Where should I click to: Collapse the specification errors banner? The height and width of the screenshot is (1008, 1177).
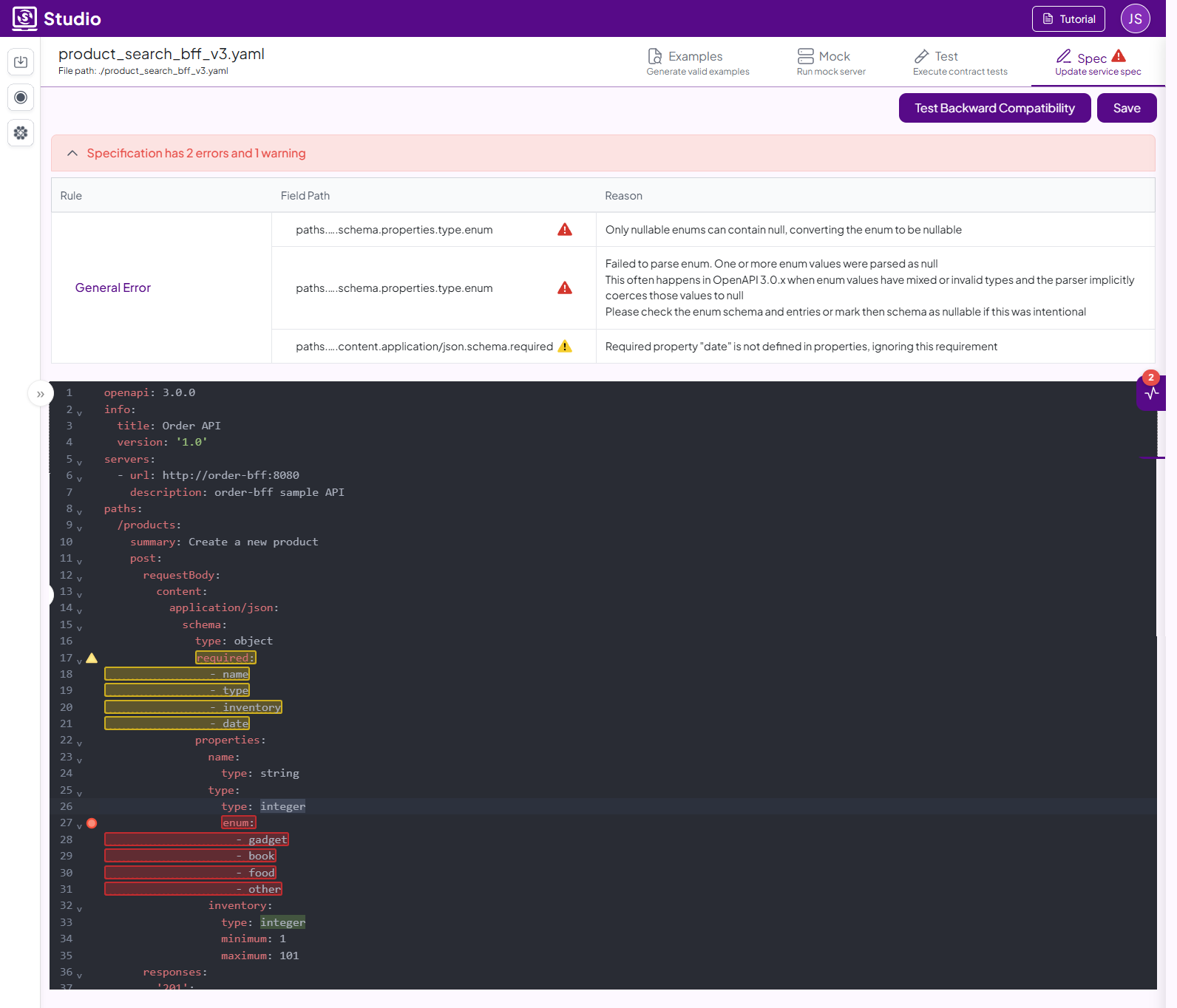coord(72,153)
